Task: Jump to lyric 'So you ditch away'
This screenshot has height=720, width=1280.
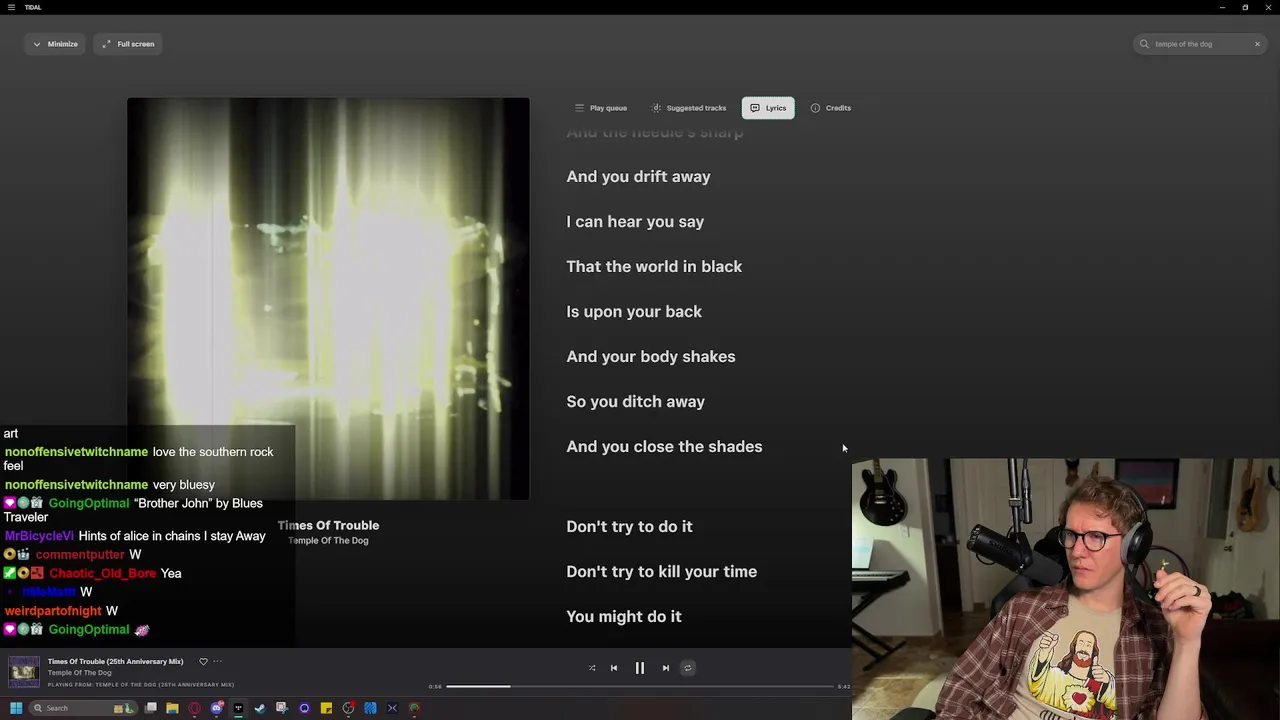Action: click(x=636, y=402)
